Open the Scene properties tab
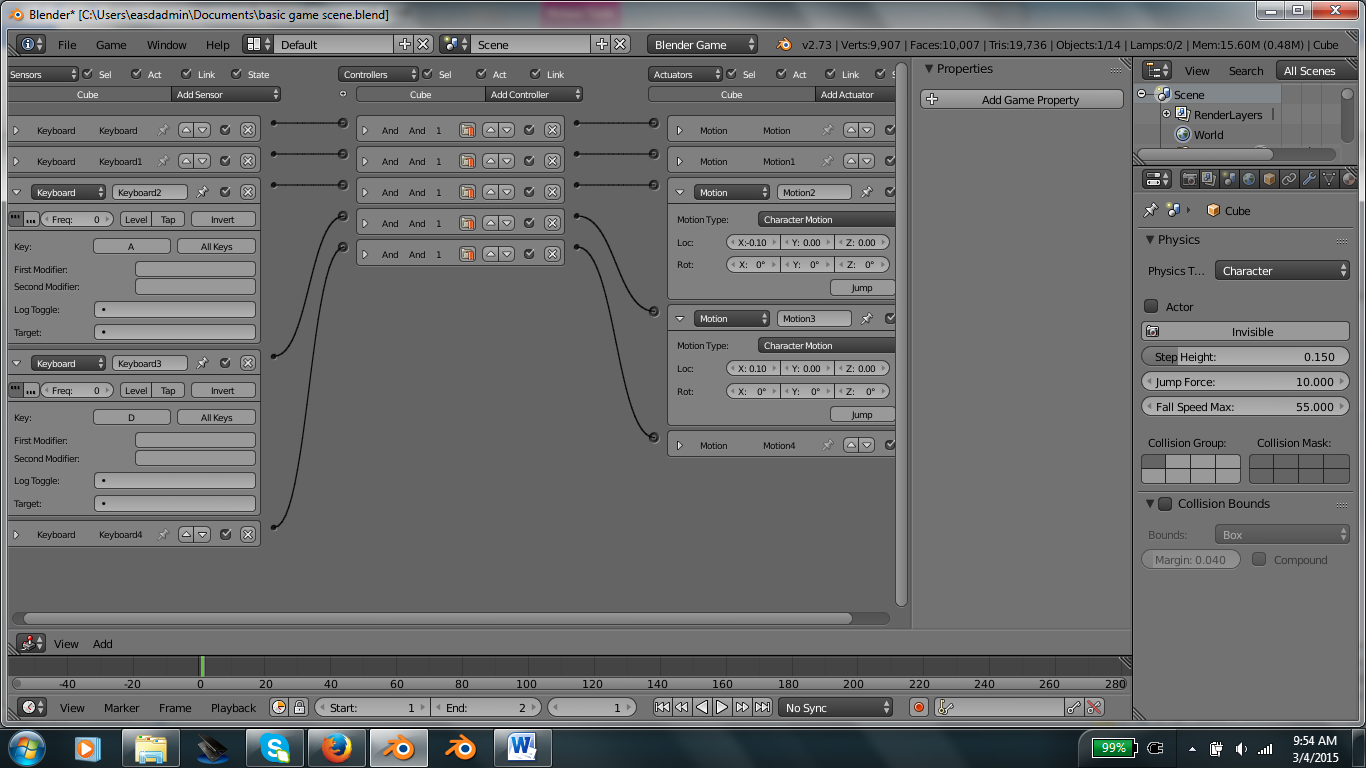The width and height of the screenshot is (1366, 768). coord(1229,179)
